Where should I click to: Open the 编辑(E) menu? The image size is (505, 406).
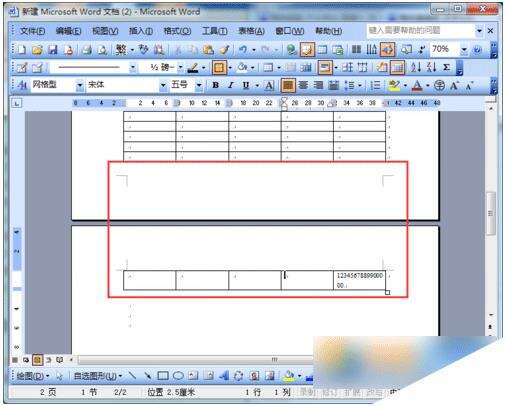click(x=68, y=31)
